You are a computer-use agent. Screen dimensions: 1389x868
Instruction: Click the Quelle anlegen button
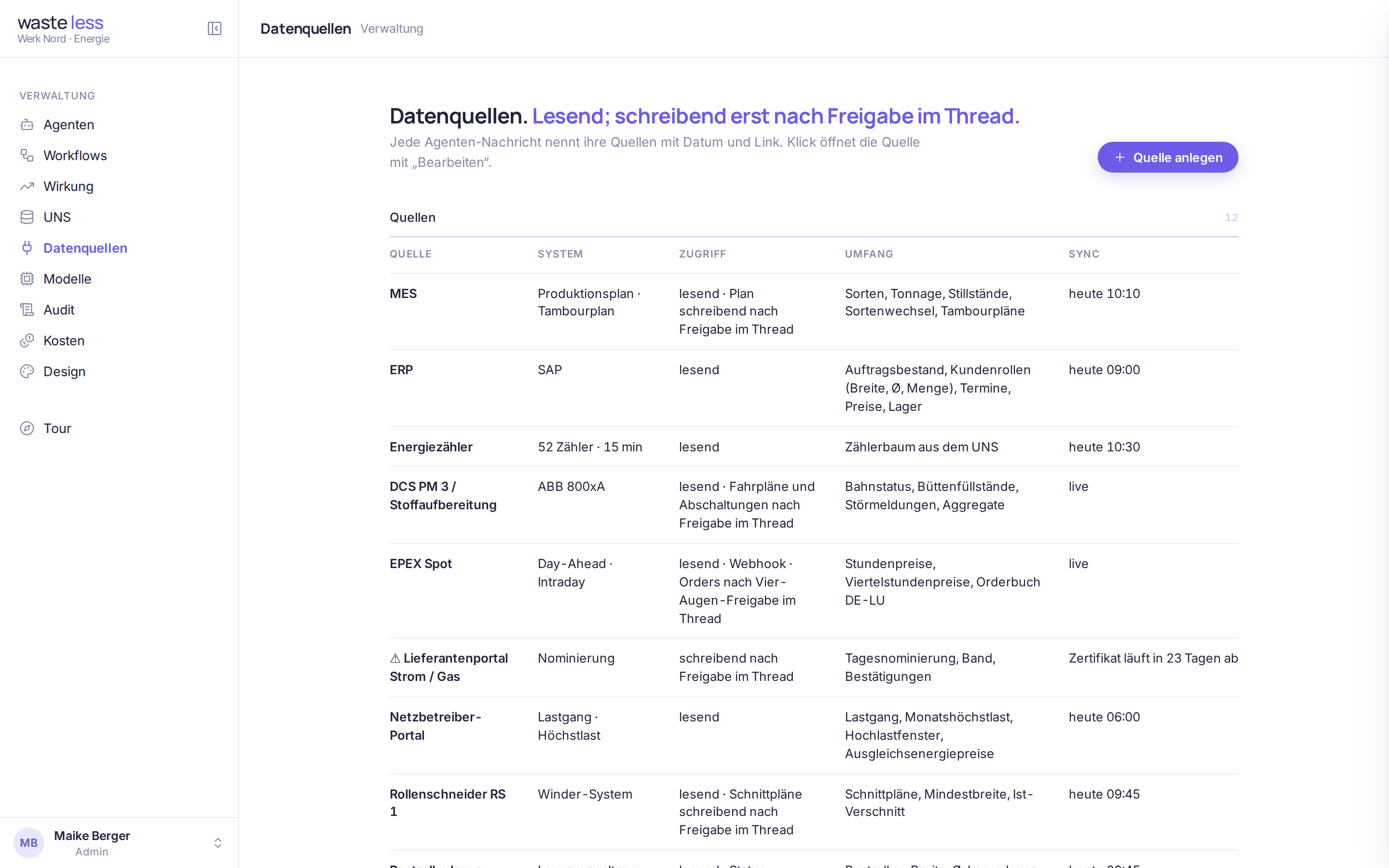[1168, 157]
